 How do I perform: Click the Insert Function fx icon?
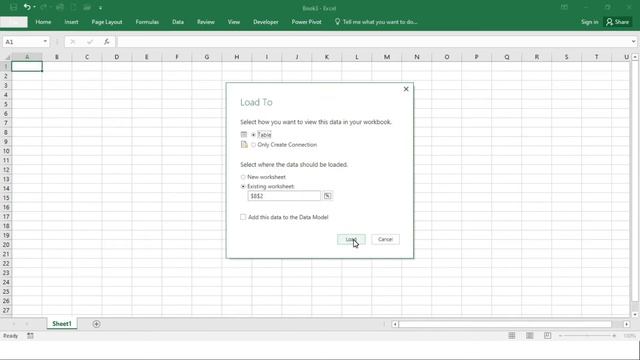[107, 42]
